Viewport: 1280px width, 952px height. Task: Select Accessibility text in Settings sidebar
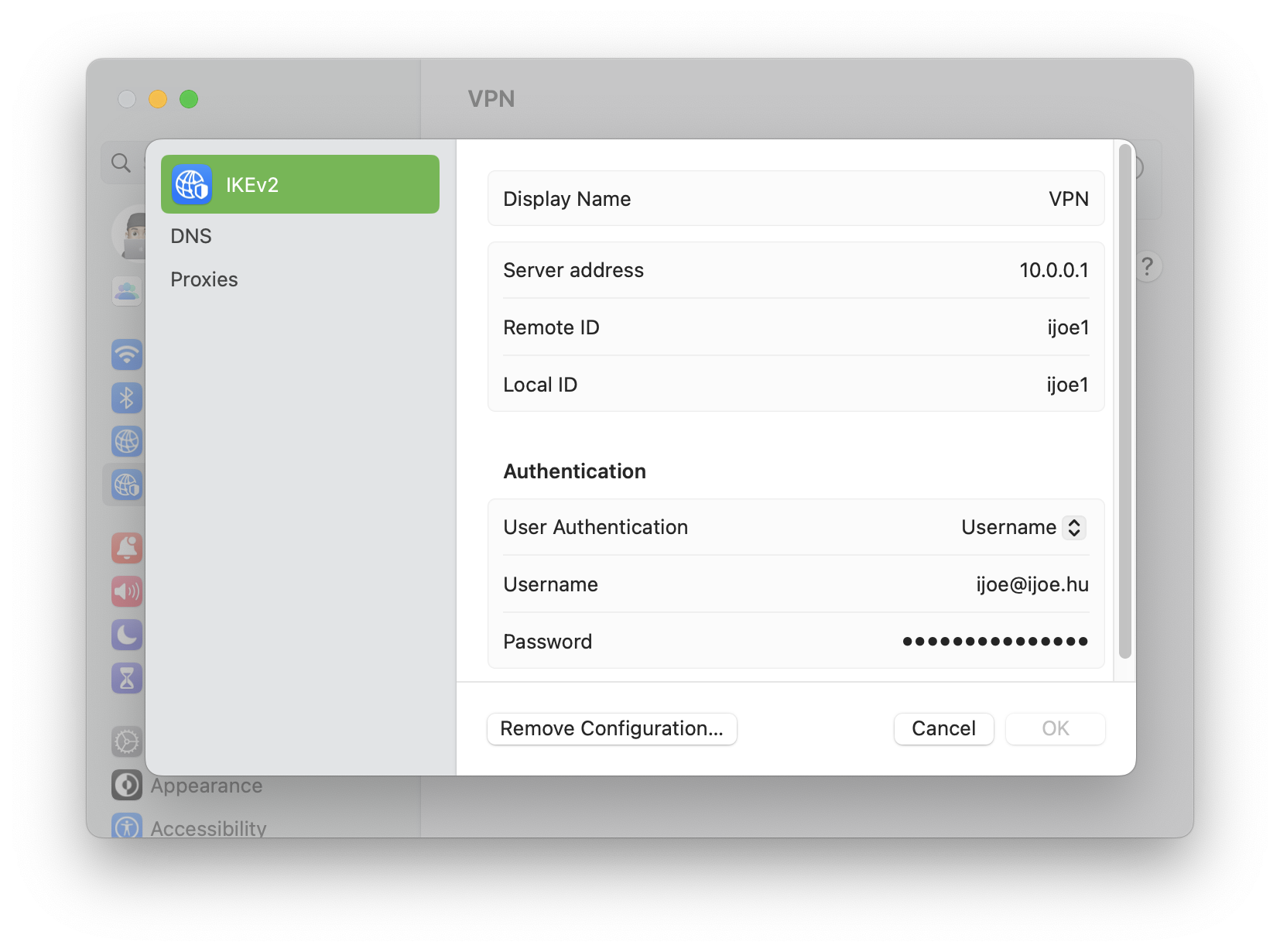pos(209,828)
